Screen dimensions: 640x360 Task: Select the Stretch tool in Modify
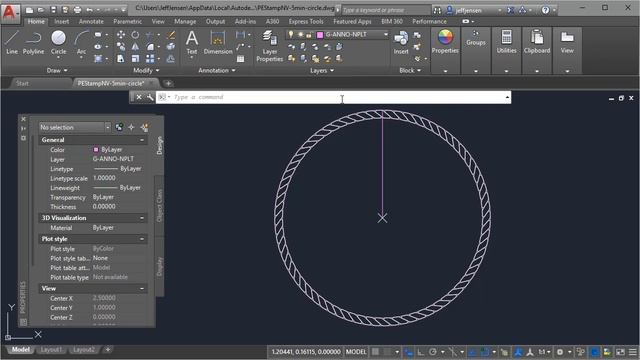tap(121, 59)
